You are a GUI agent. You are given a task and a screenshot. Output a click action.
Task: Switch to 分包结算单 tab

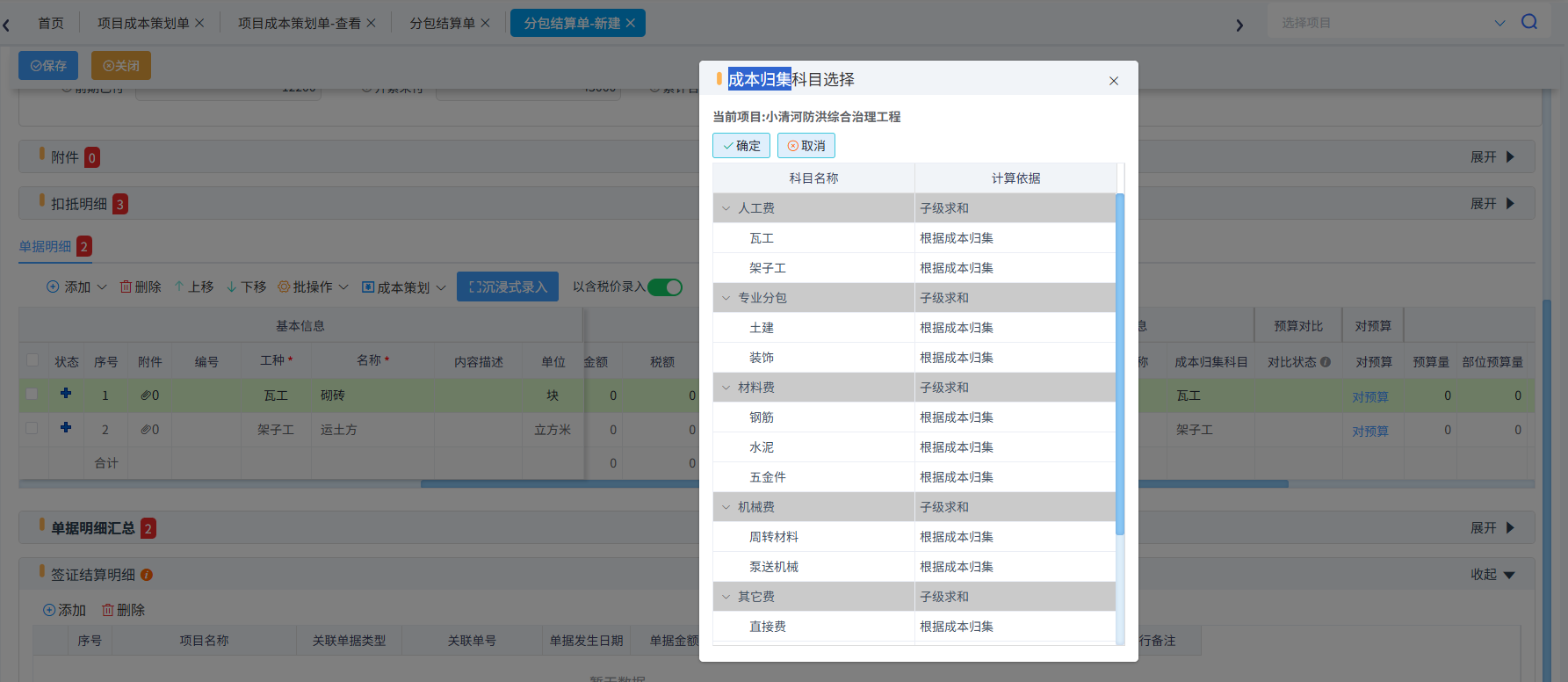[x=442, y=23]
